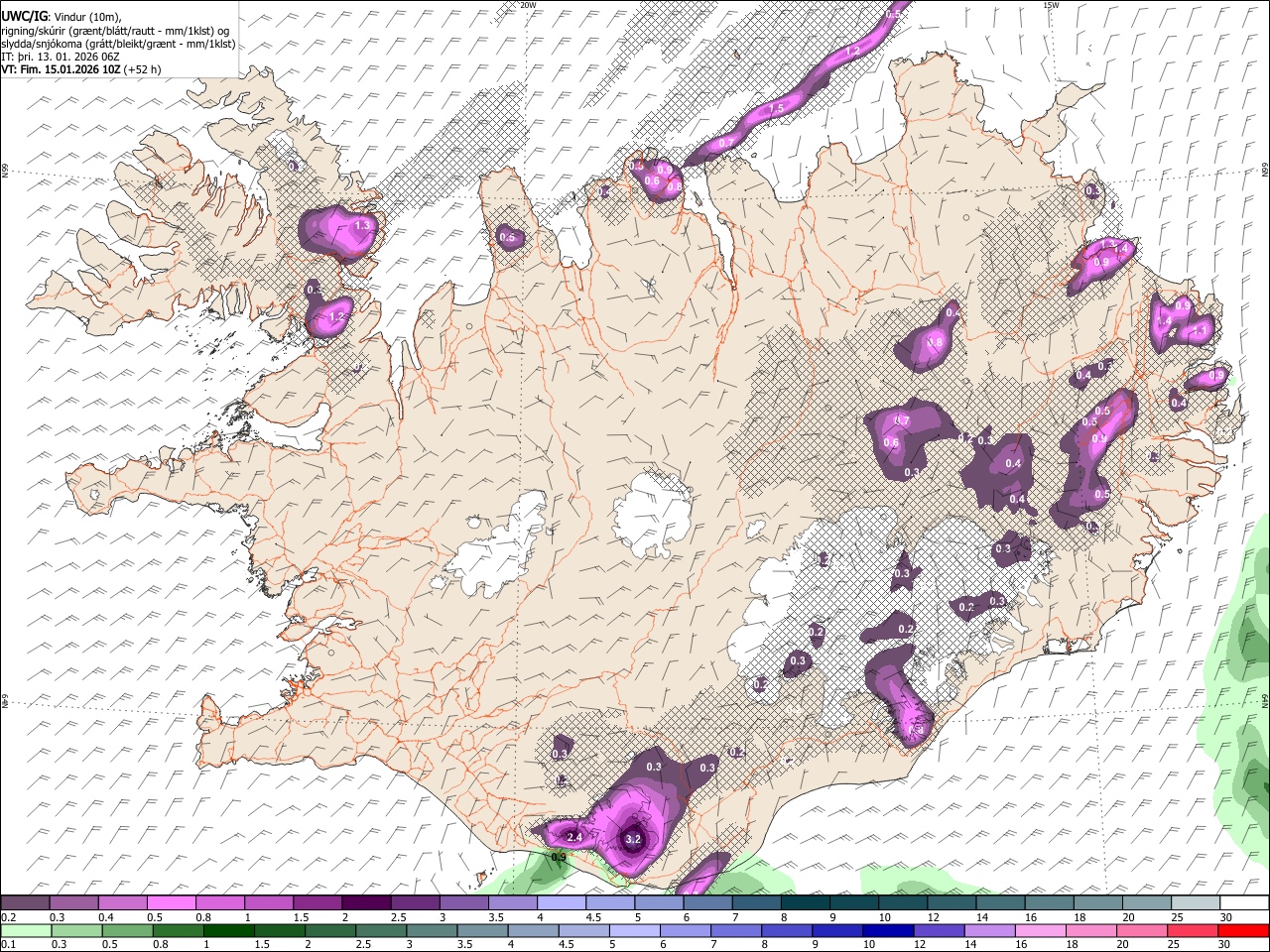Click the dark mauve 0.2 snow legend swatch
The height and width of the screenshot is (952, 1270).
25,902
